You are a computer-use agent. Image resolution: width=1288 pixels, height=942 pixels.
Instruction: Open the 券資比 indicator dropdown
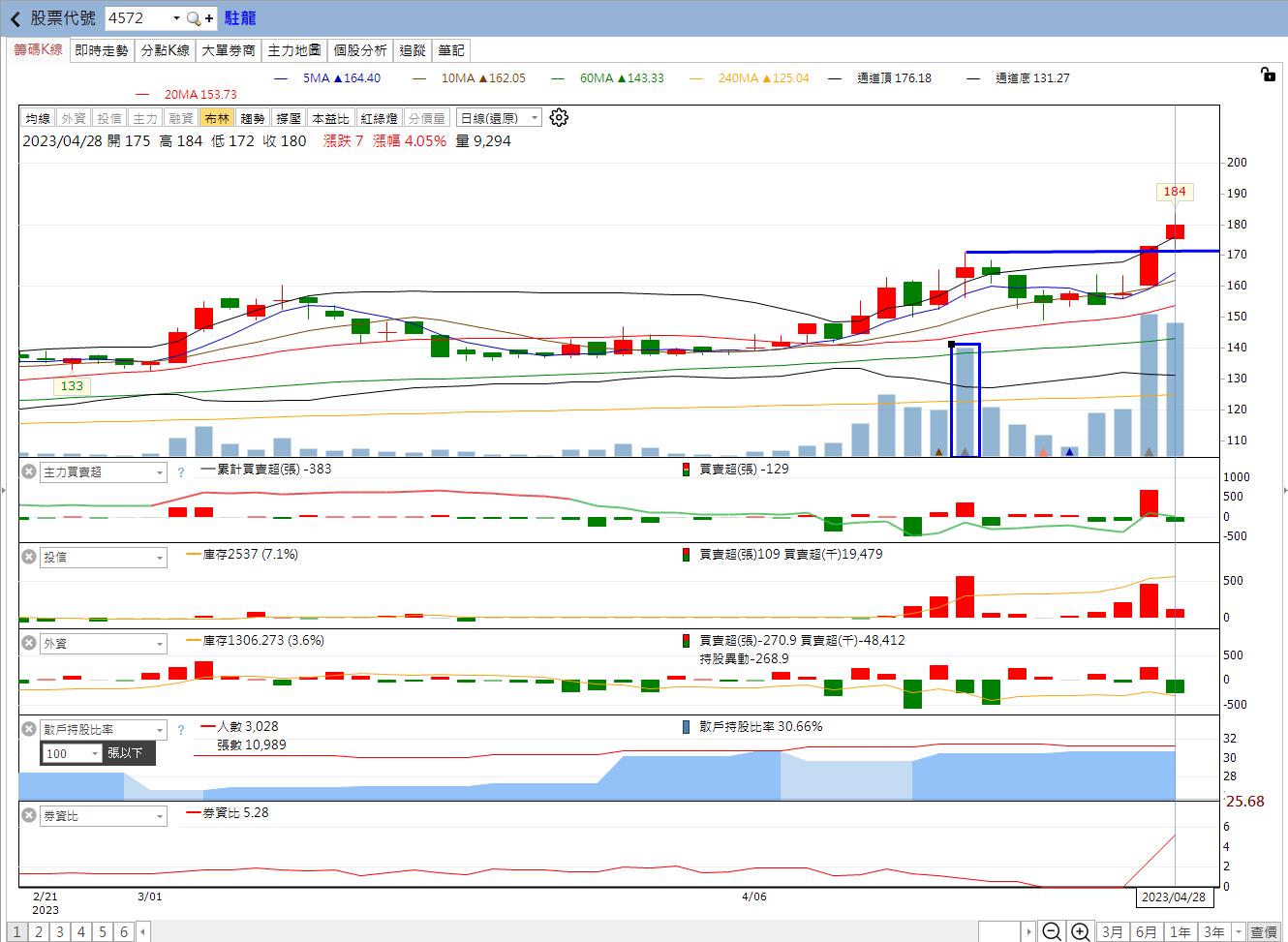coord(104,816)
